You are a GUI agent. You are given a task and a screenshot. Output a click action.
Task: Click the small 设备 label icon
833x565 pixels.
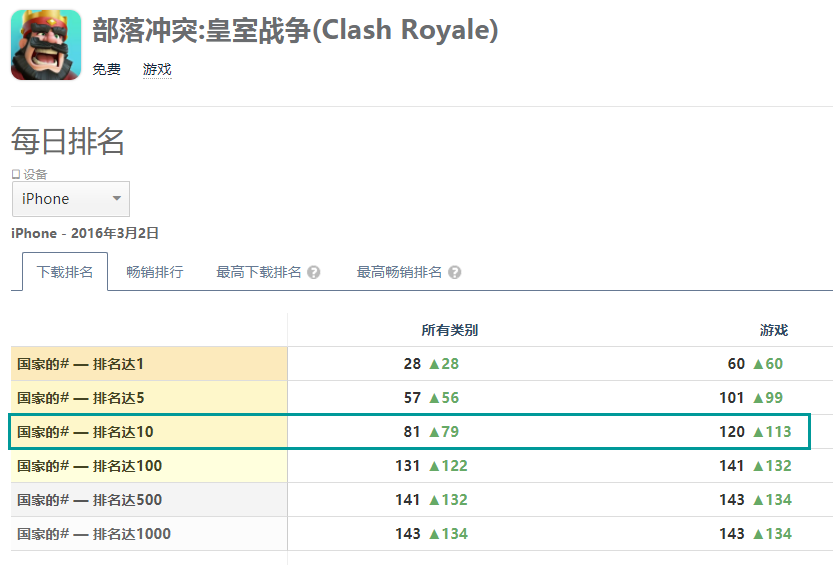coord(16,174)
